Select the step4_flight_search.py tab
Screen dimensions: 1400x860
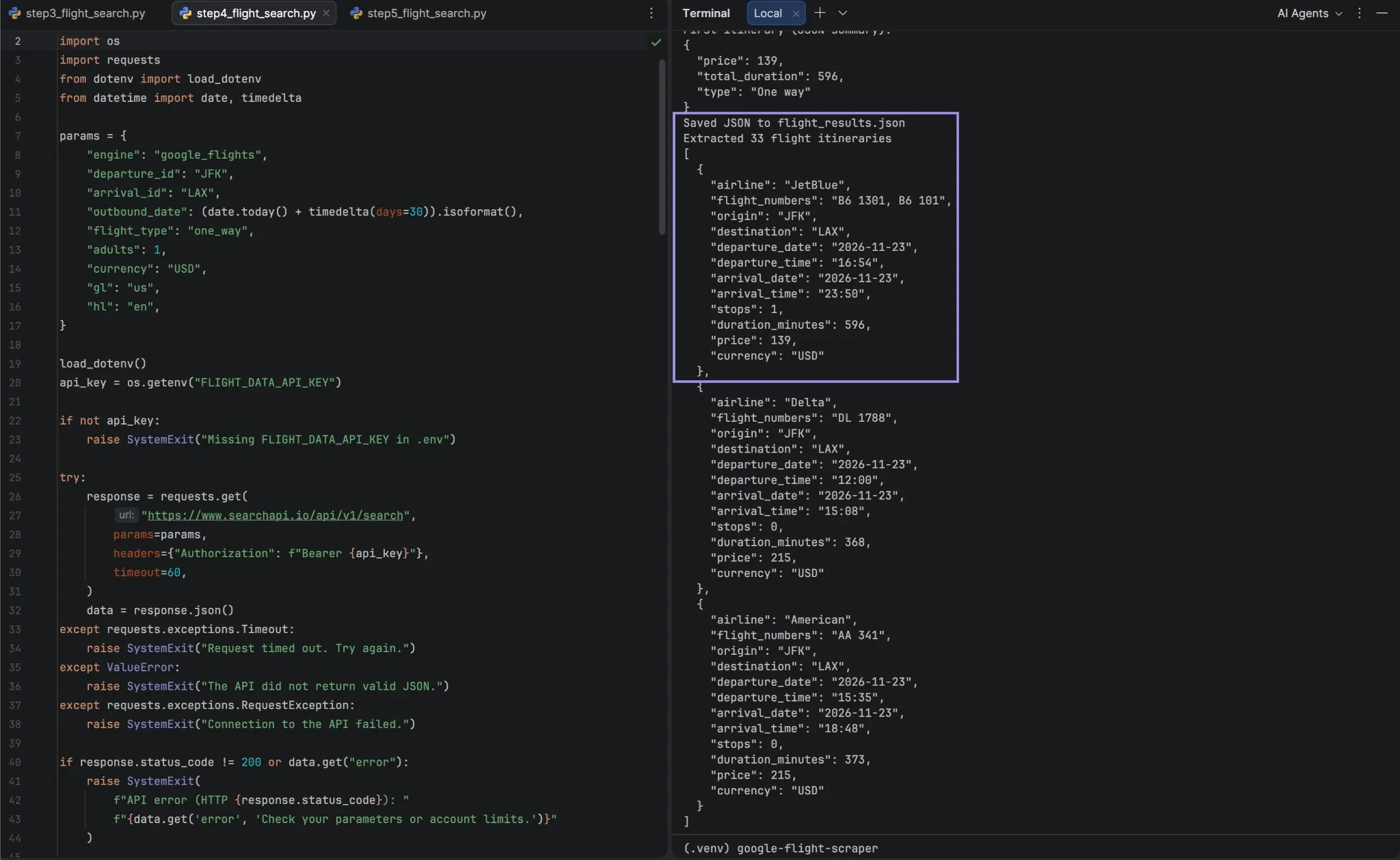click(255, 13)
